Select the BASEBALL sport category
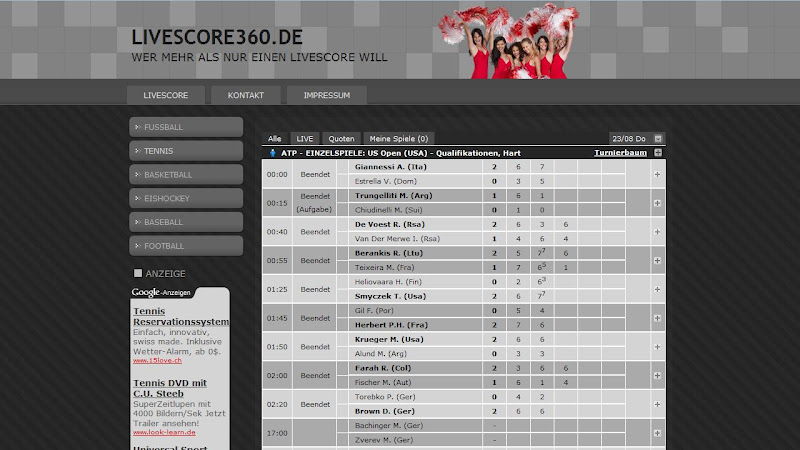The width and height of the screenshot is (800, 450). coord(186,222)
